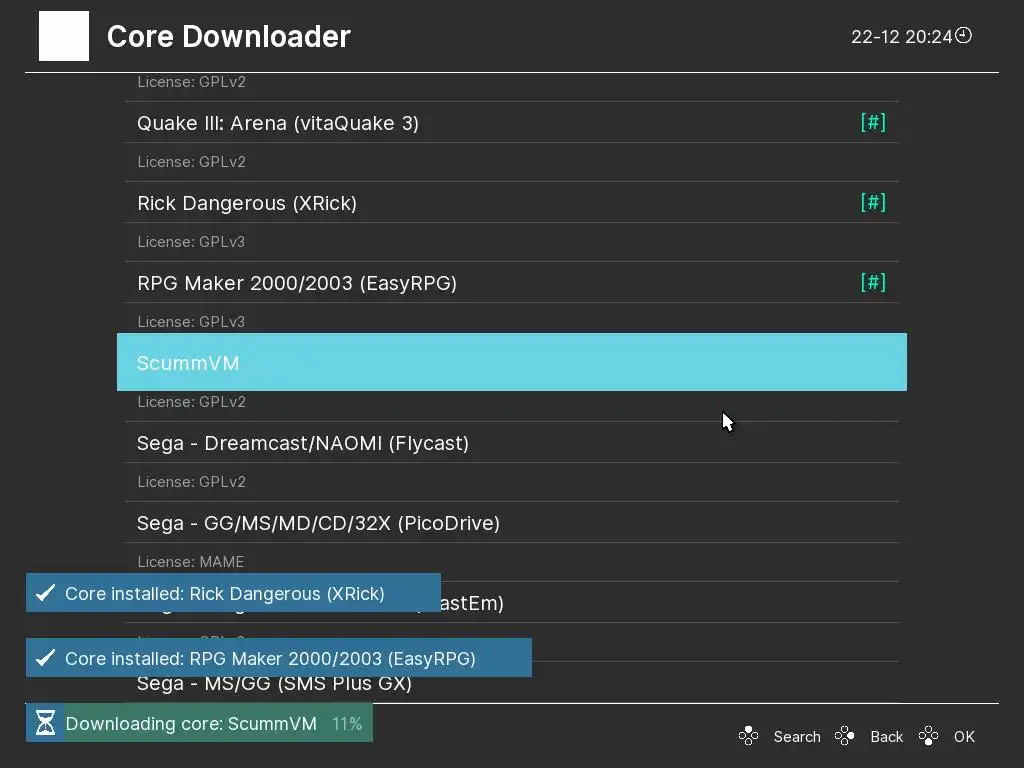
Task: Click the Search gamepad button icon
Action: coord(748,736)
